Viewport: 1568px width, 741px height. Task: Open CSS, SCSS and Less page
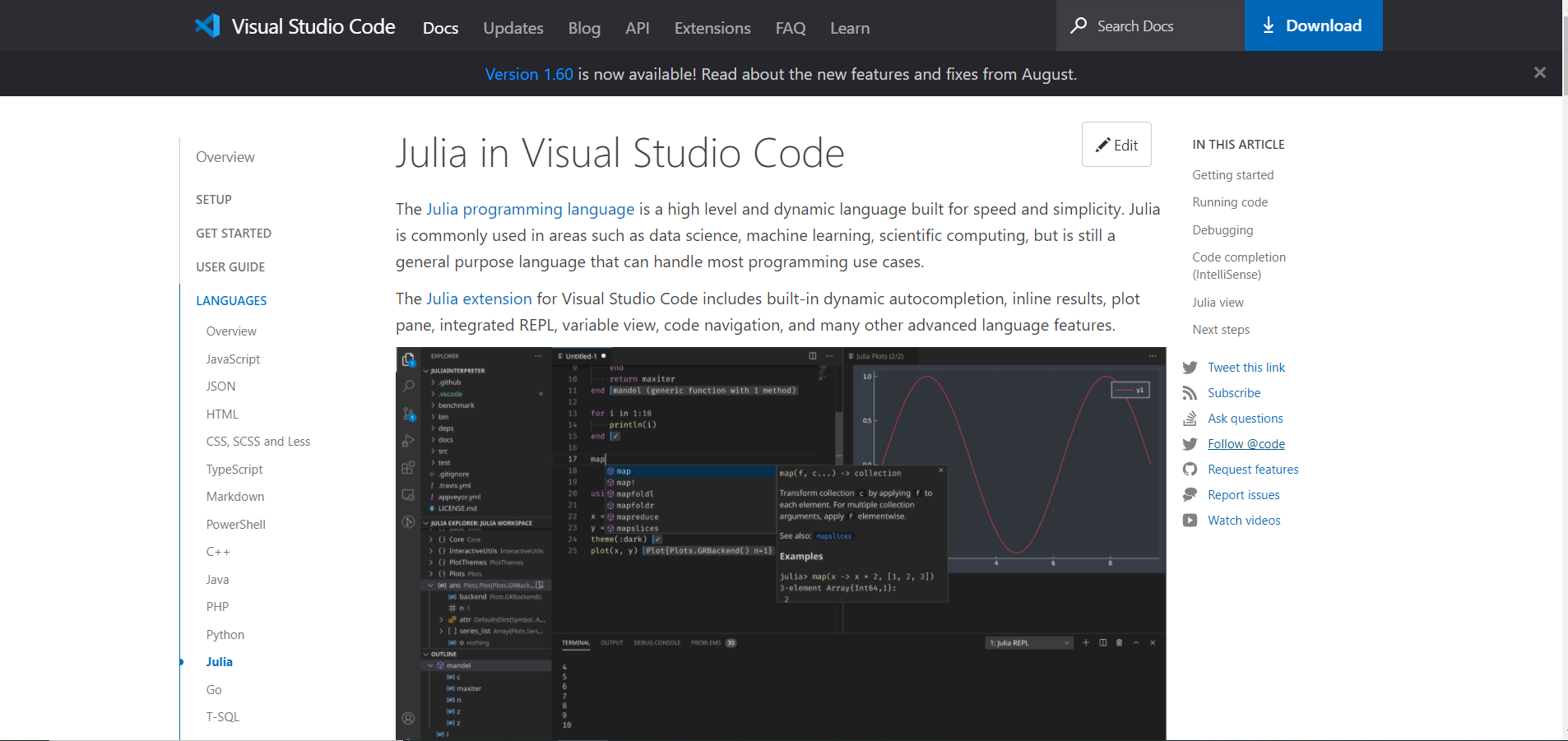pos(258,442)
